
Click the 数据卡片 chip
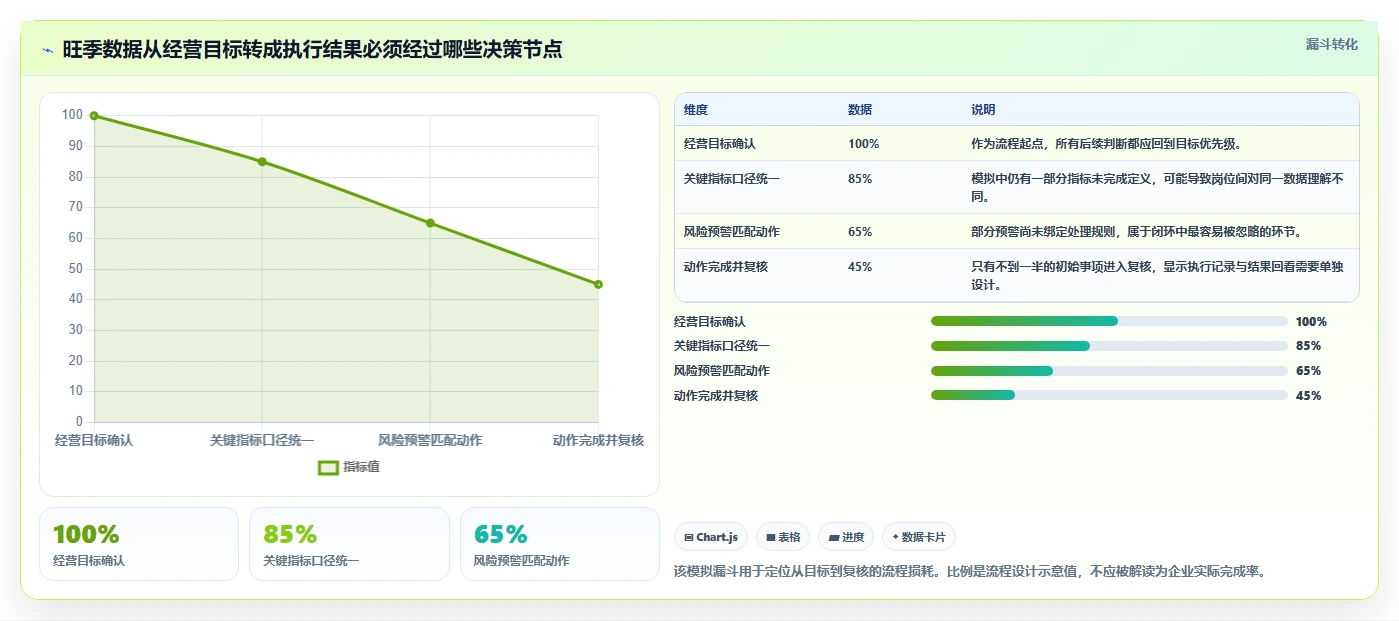point(918,537)
